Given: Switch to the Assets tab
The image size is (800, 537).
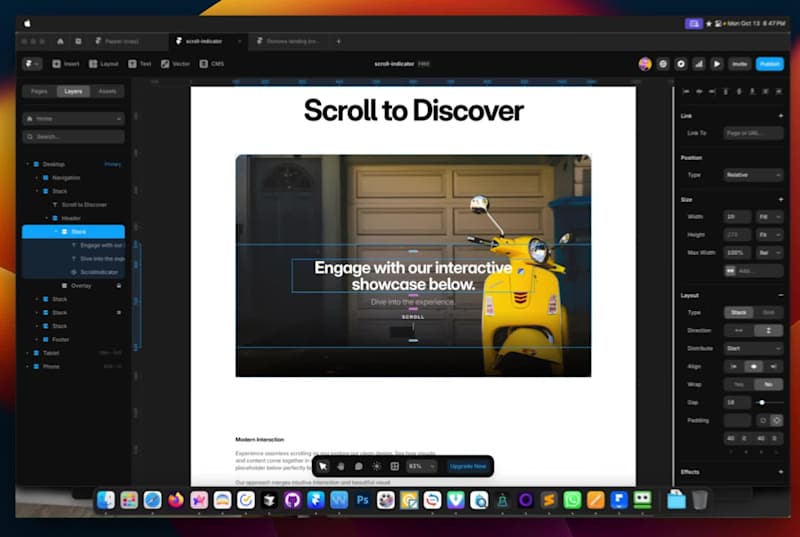Looking at the screenshot, I should pos(107,91).
